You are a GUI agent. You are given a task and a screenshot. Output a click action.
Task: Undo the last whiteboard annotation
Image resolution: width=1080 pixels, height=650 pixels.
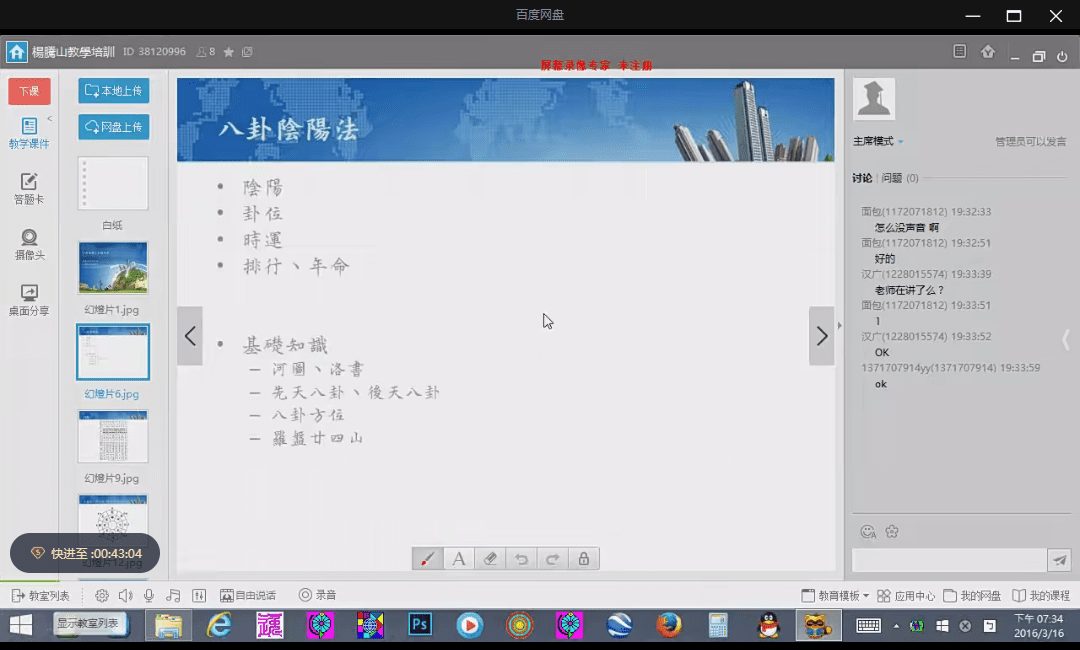521,559
